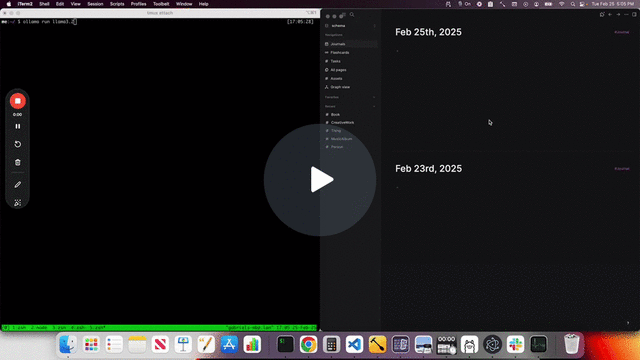Open the View menu
The image size is (640, 360).
(x=76, y=4)
